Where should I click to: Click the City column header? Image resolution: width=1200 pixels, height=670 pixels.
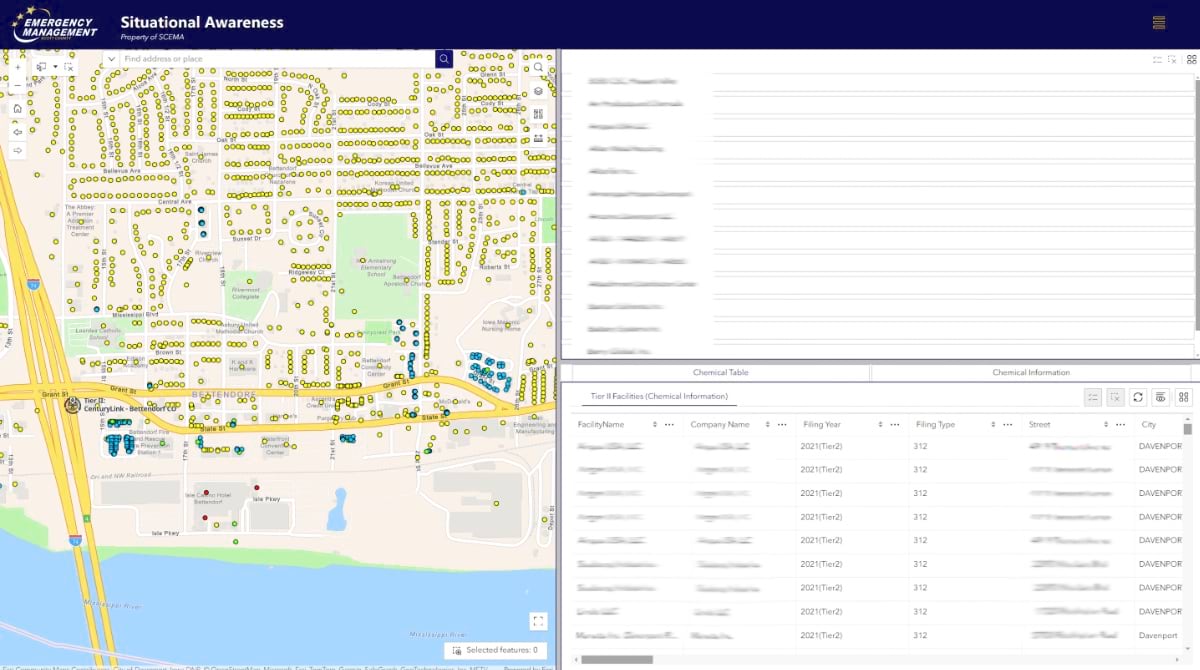pyautogui.click(x=1148, y=424)
